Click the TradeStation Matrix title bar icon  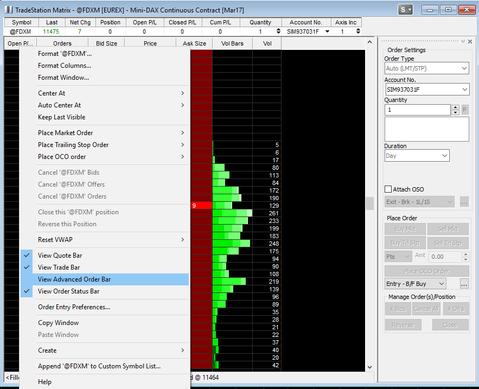pyautogui.click(x=9, y=10)
